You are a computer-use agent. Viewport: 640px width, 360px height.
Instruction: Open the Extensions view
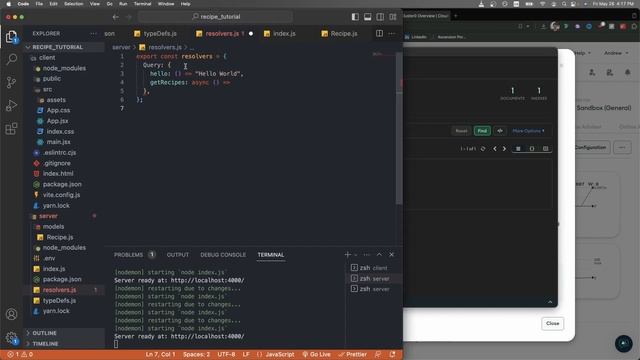click(x=11, y=129)
